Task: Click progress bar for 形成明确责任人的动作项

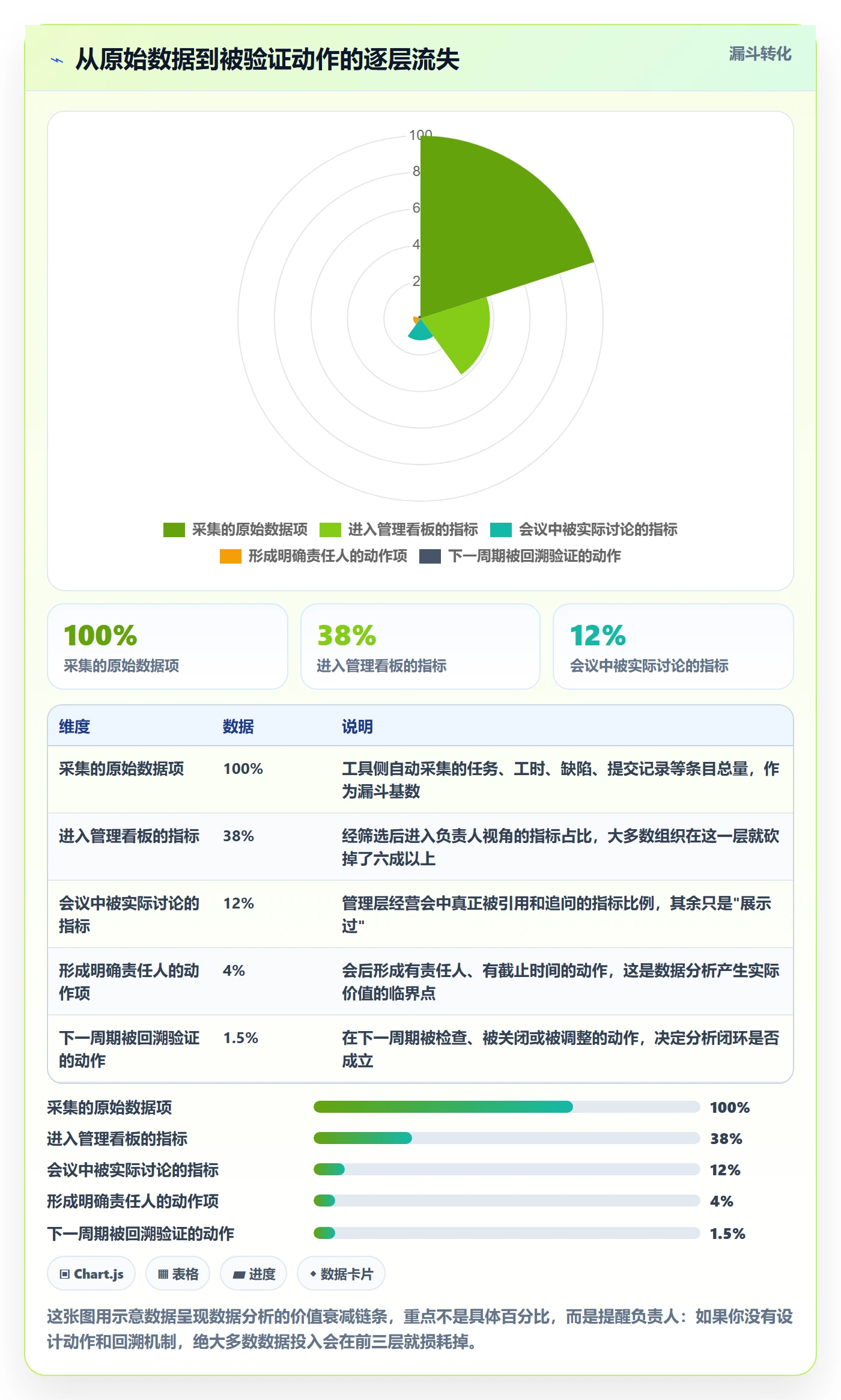Action: pyautogui.click(x=506, y=1201)
